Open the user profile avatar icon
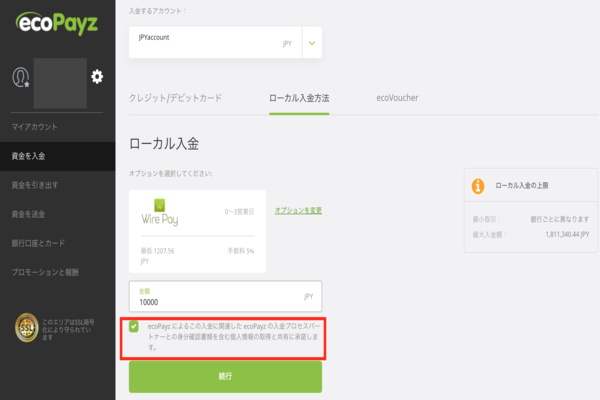 coord(21,77)
